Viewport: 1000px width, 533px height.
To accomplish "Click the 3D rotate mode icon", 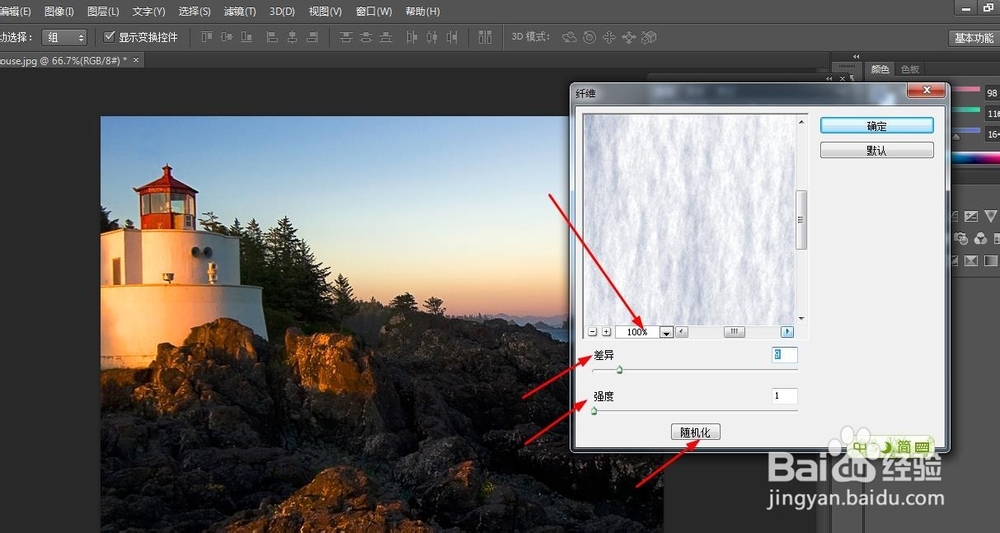I will click(x=569, y=37).
